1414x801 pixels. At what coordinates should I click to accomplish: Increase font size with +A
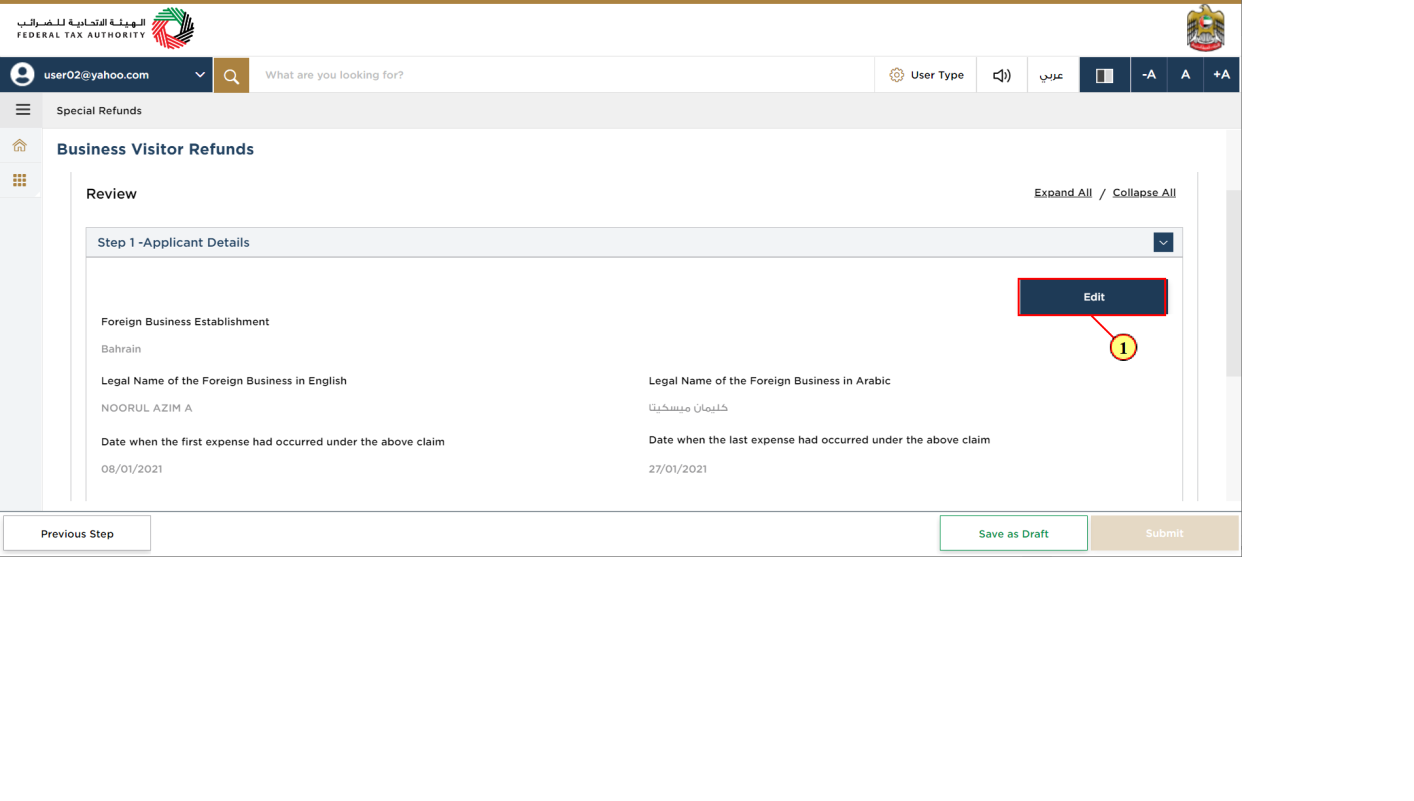click(1221, 75)
